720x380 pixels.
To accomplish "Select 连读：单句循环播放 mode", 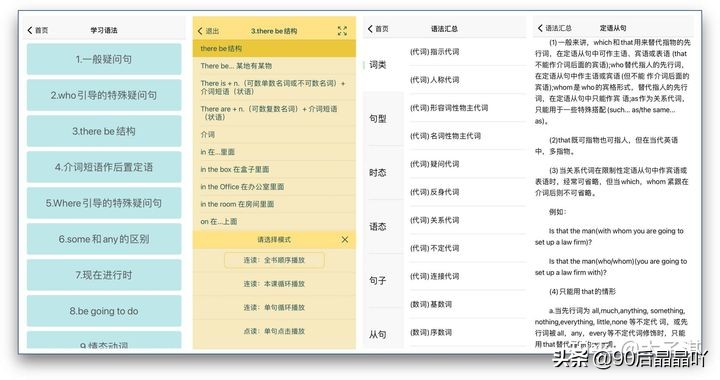I will click(x=274, y=307).
